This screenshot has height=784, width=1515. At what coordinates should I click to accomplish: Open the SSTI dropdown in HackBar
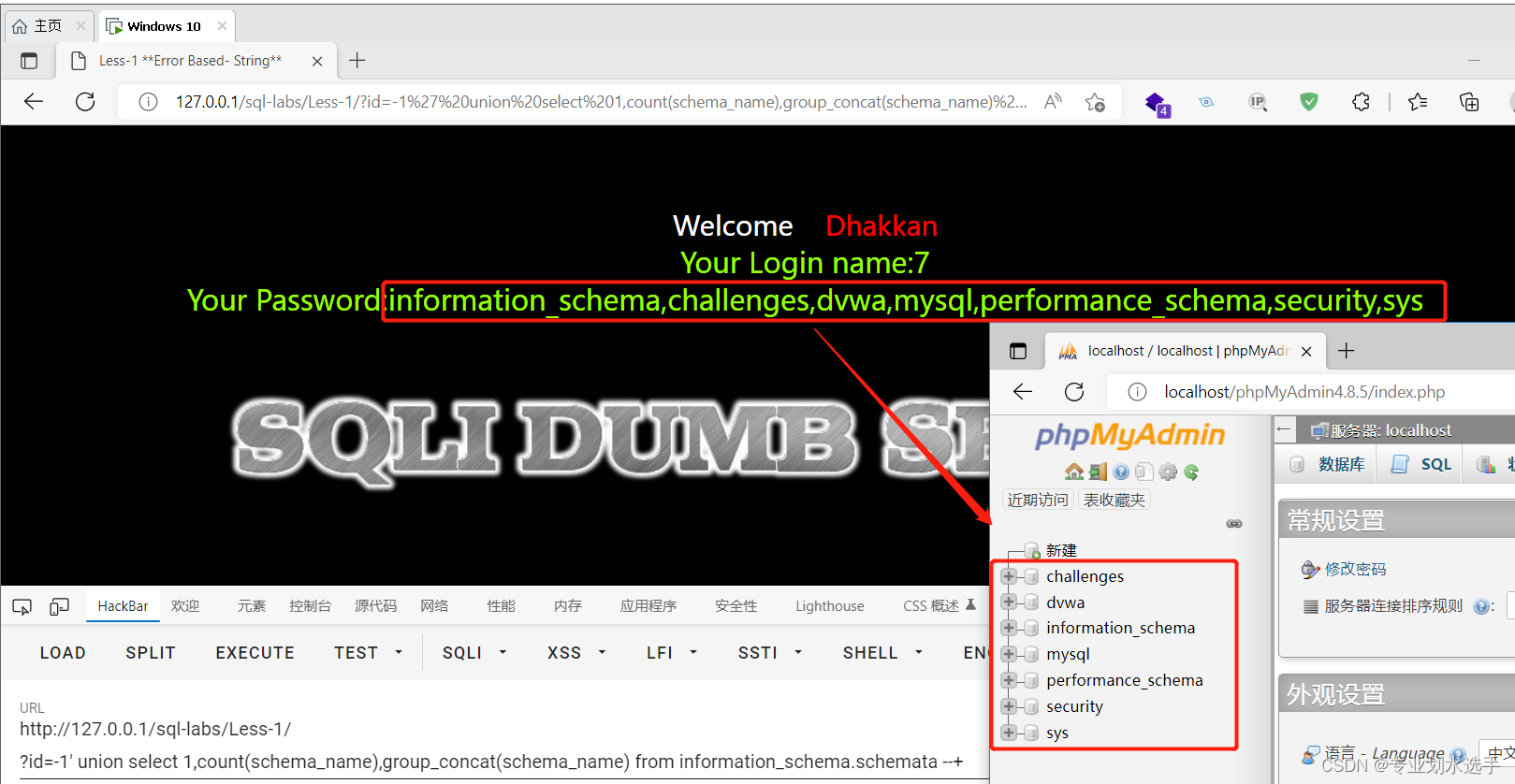[x=770, y=653]
